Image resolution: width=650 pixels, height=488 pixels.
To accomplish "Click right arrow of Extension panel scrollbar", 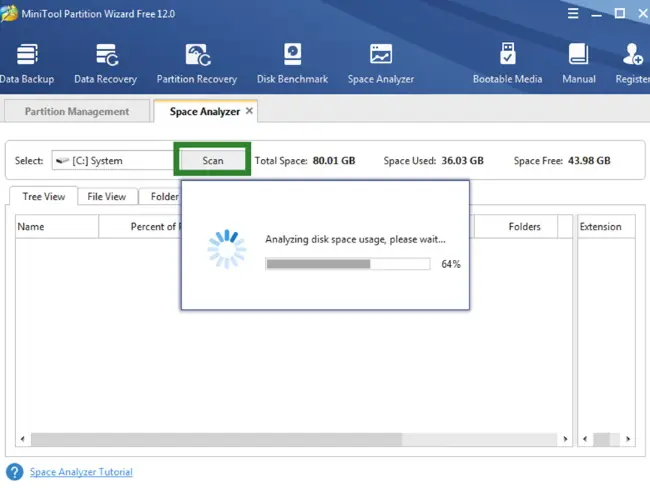I will pos(628,439).
